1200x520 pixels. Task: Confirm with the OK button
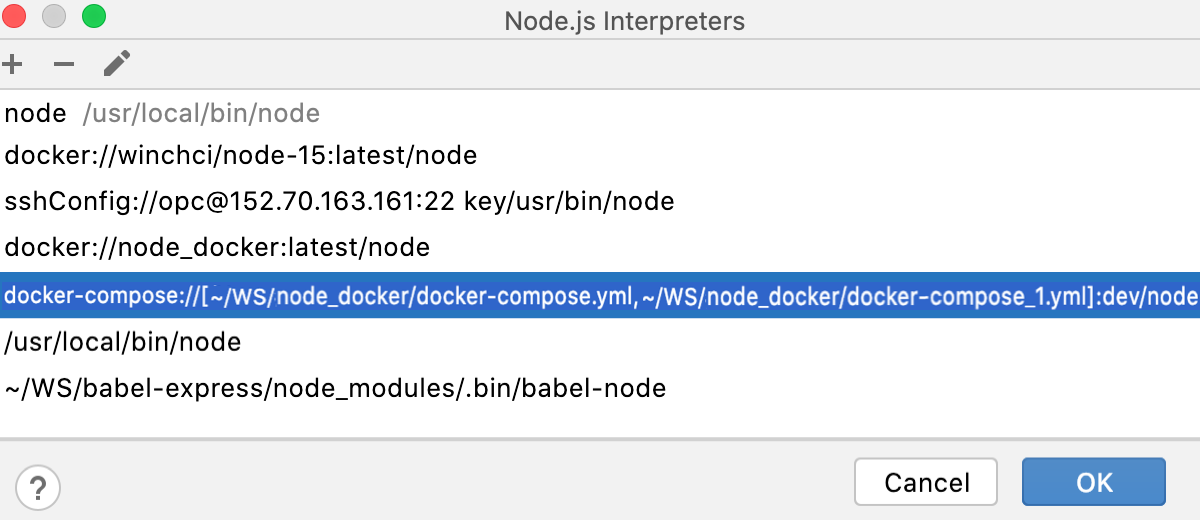tap(1094, 483)
